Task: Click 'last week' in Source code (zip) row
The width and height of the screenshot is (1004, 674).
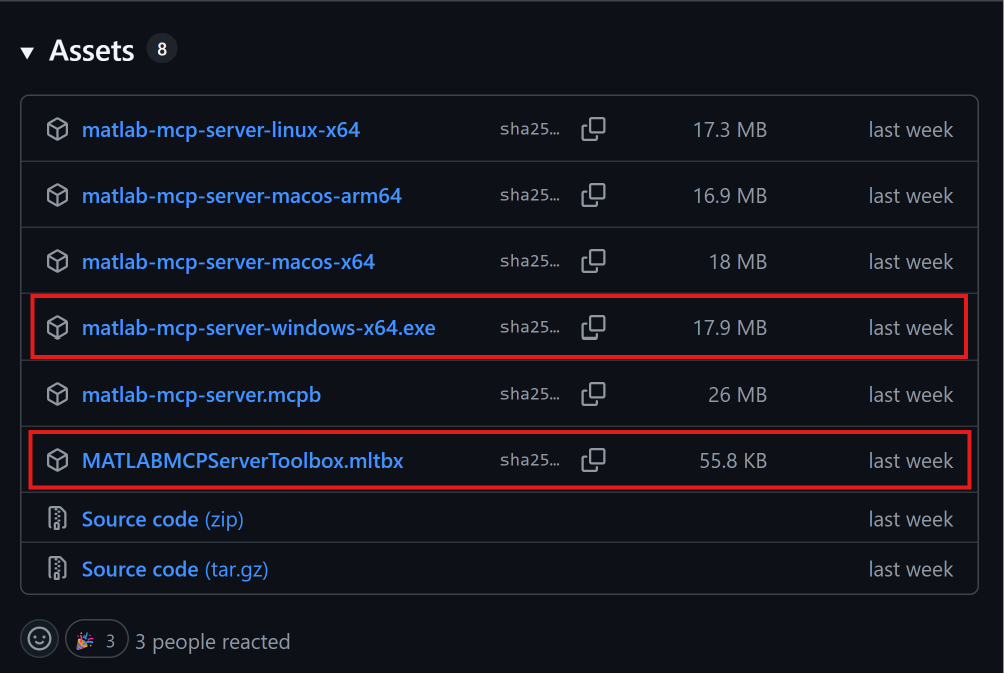Action: (911, 519)
